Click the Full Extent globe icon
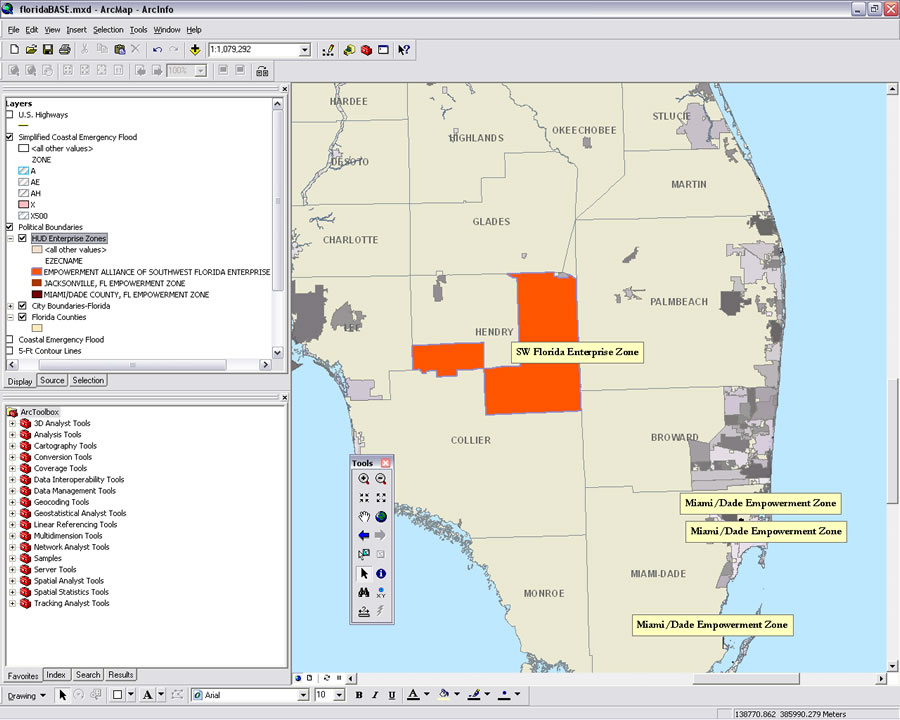 (381, 517)
